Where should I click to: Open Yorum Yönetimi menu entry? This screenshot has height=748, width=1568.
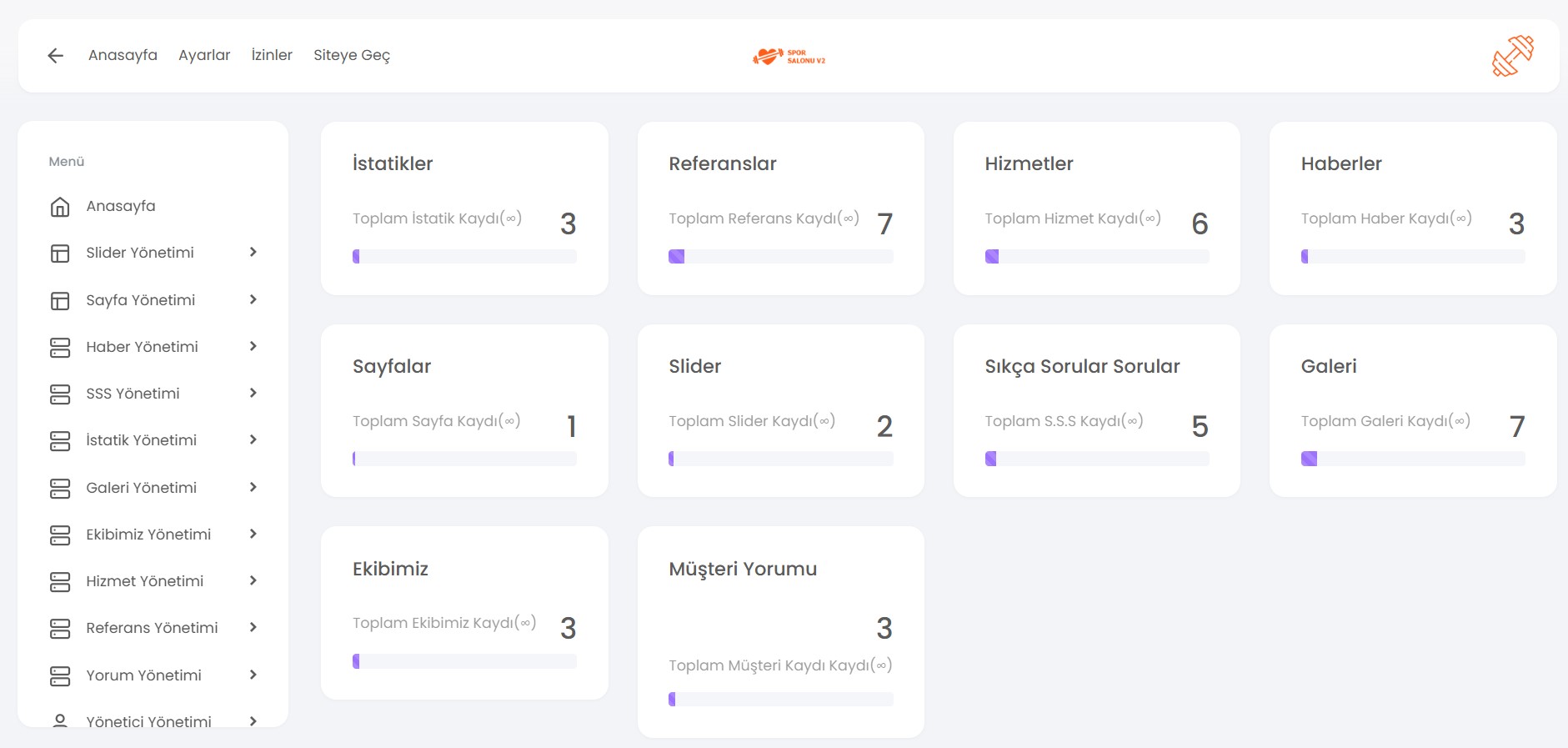tap(143, 675)
